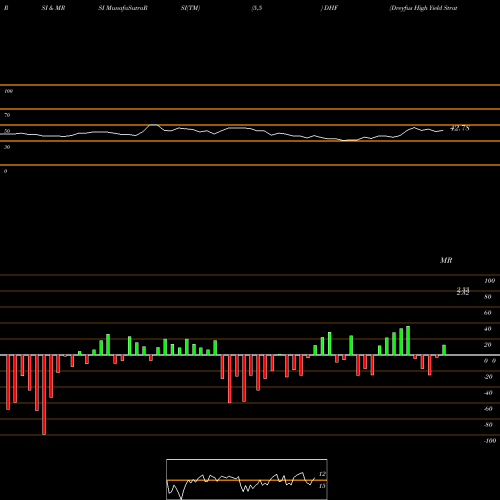The width and height of the screenshot is (500, 500).
Task: Click the -20 label on the MR axis
Action: [x=488, y=377]
